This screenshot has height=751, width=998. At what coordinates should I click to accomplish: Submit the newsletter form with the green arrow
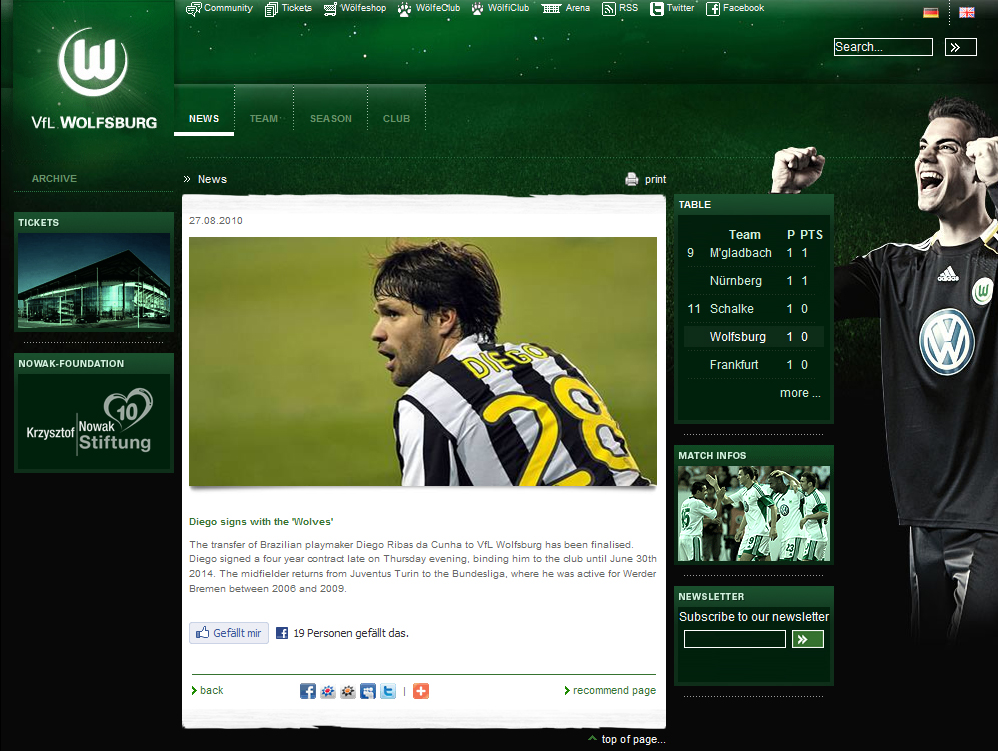tap(808, 639)
